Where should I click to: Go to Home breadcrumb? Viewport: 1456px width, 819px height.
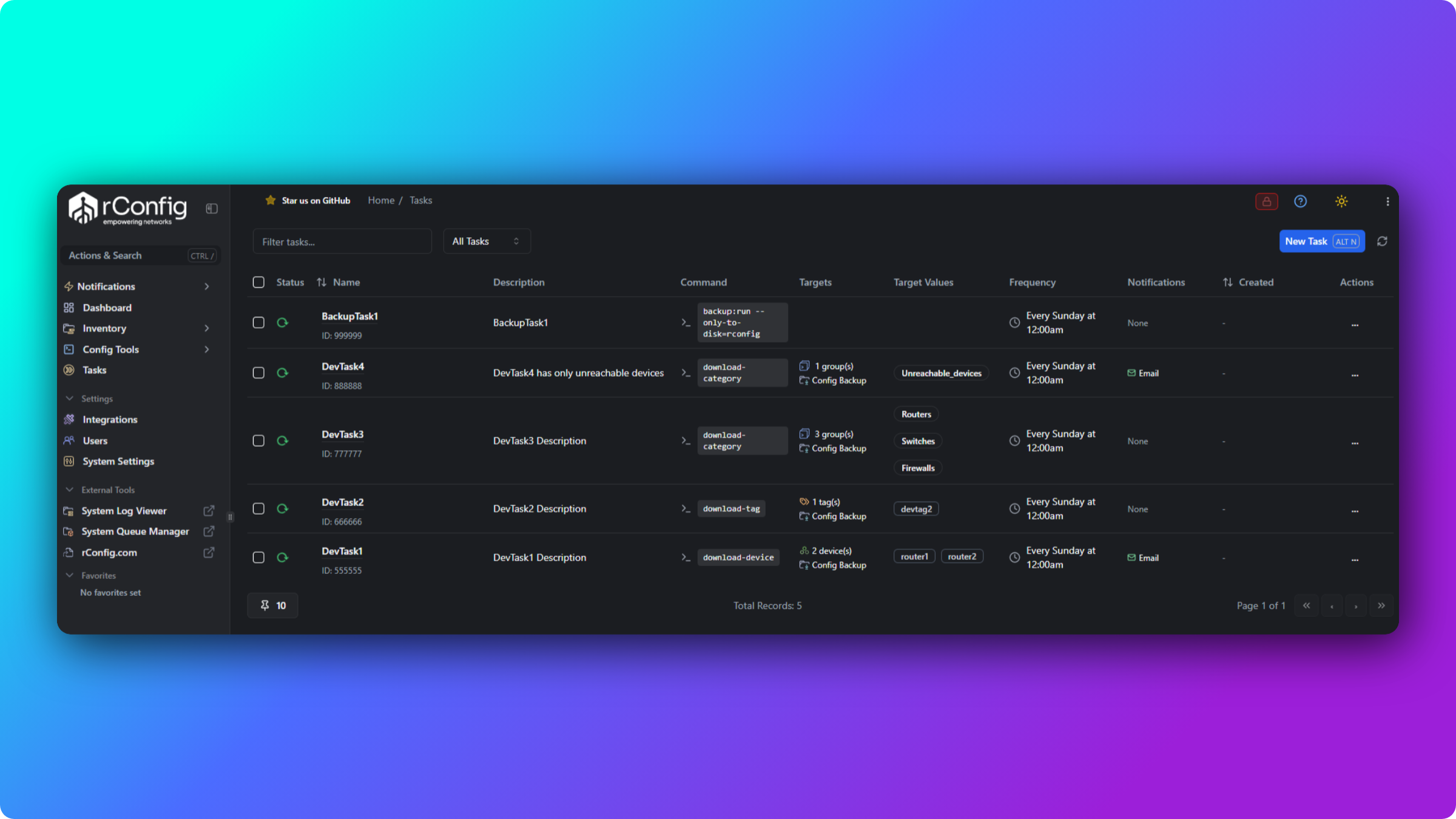click(x=381, y=200)
